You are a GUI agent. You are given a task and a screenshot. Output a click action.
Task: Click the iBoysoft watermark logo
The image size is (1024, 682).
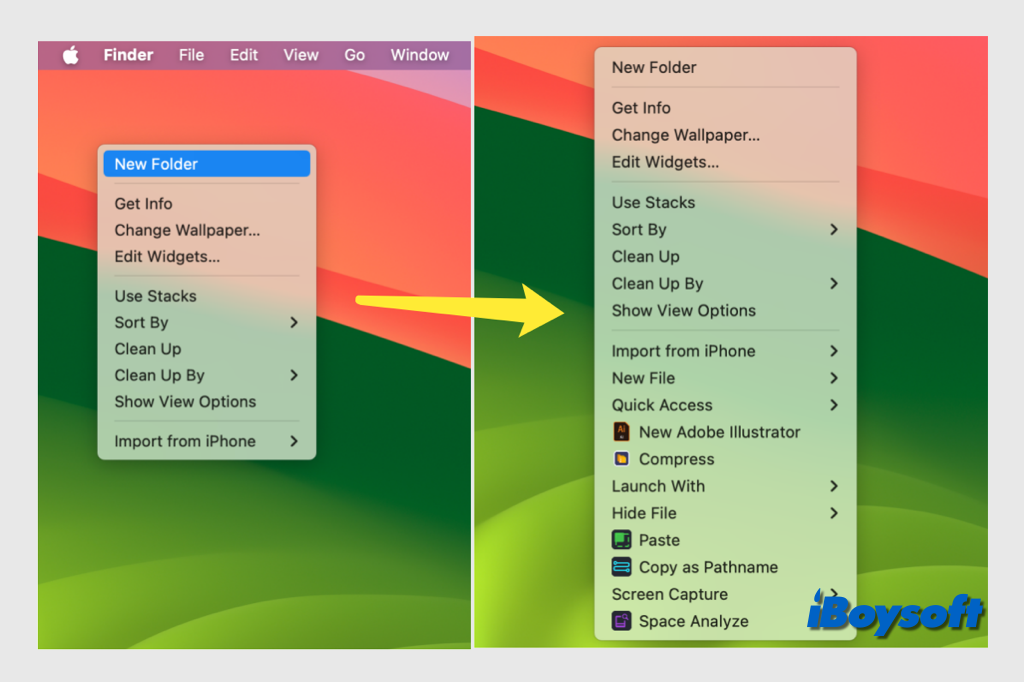pos(895,612)
